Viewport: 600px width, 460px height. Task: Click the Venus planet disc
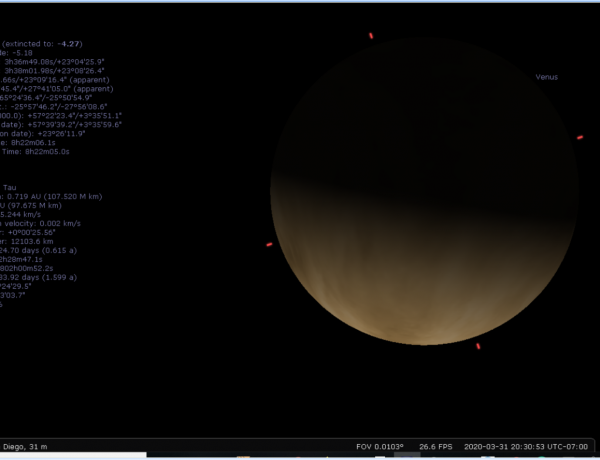[422, 190]
